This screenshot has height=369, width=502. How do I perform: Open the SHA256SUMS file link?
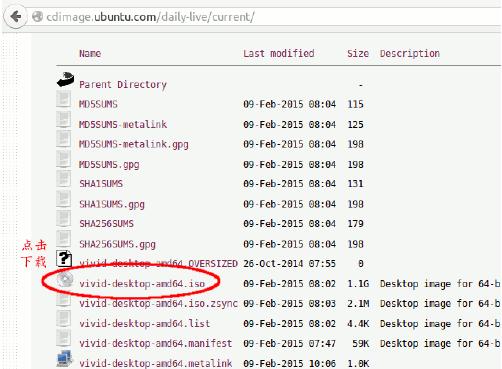106,224
